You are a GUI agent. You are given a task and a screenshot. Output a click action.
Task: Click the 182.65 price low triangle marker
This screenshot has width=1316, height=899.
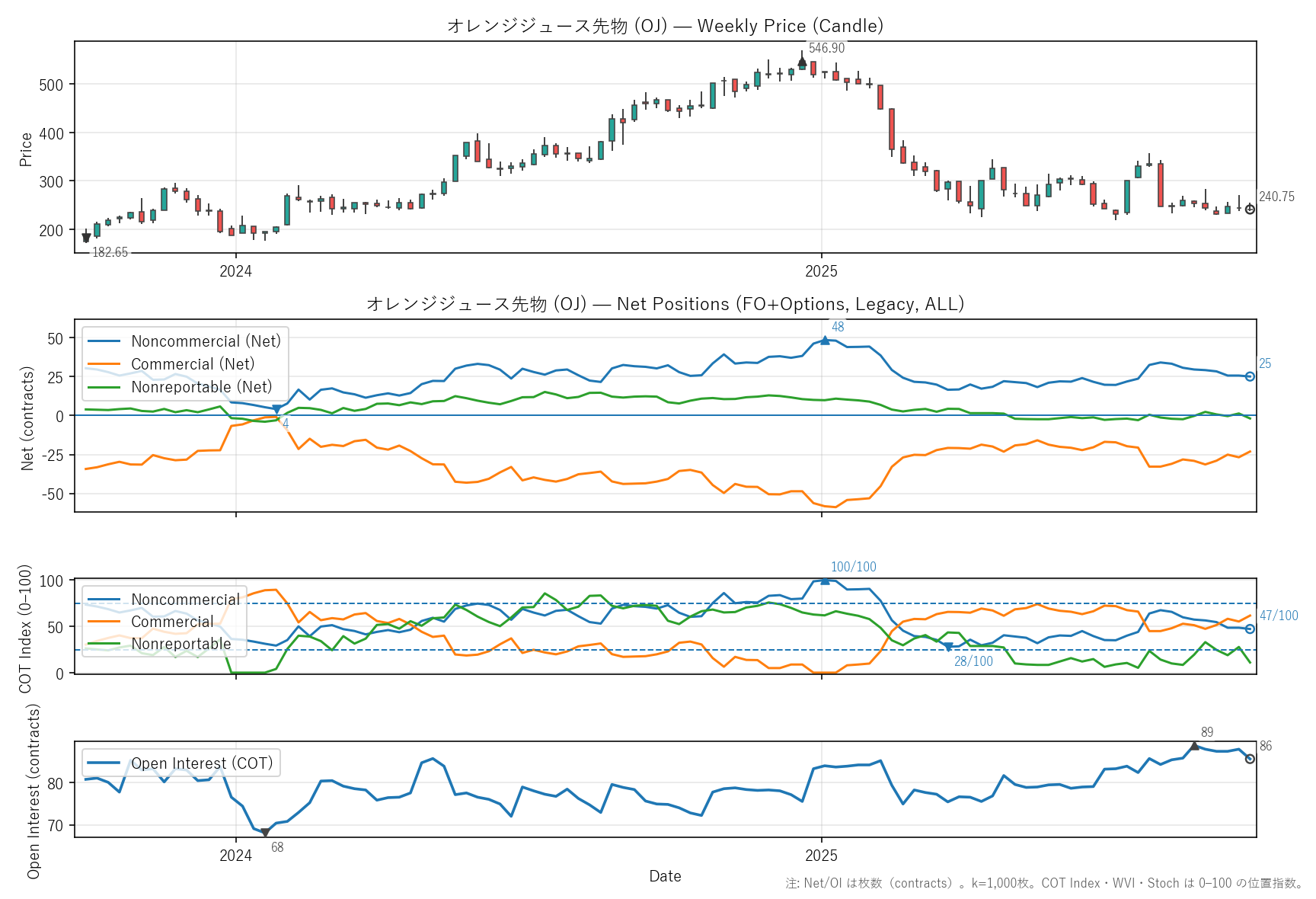tap(86, 238)
